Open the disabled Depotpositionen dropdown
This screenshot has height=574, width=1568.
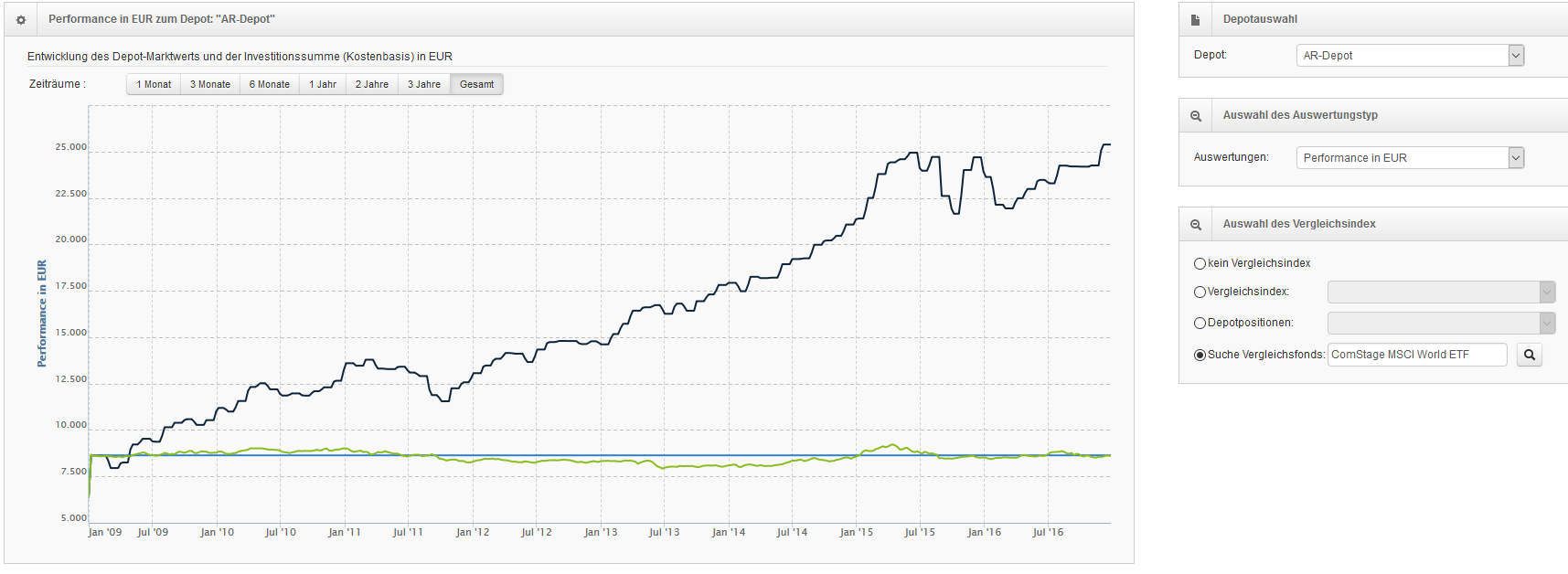(1441, 324)
